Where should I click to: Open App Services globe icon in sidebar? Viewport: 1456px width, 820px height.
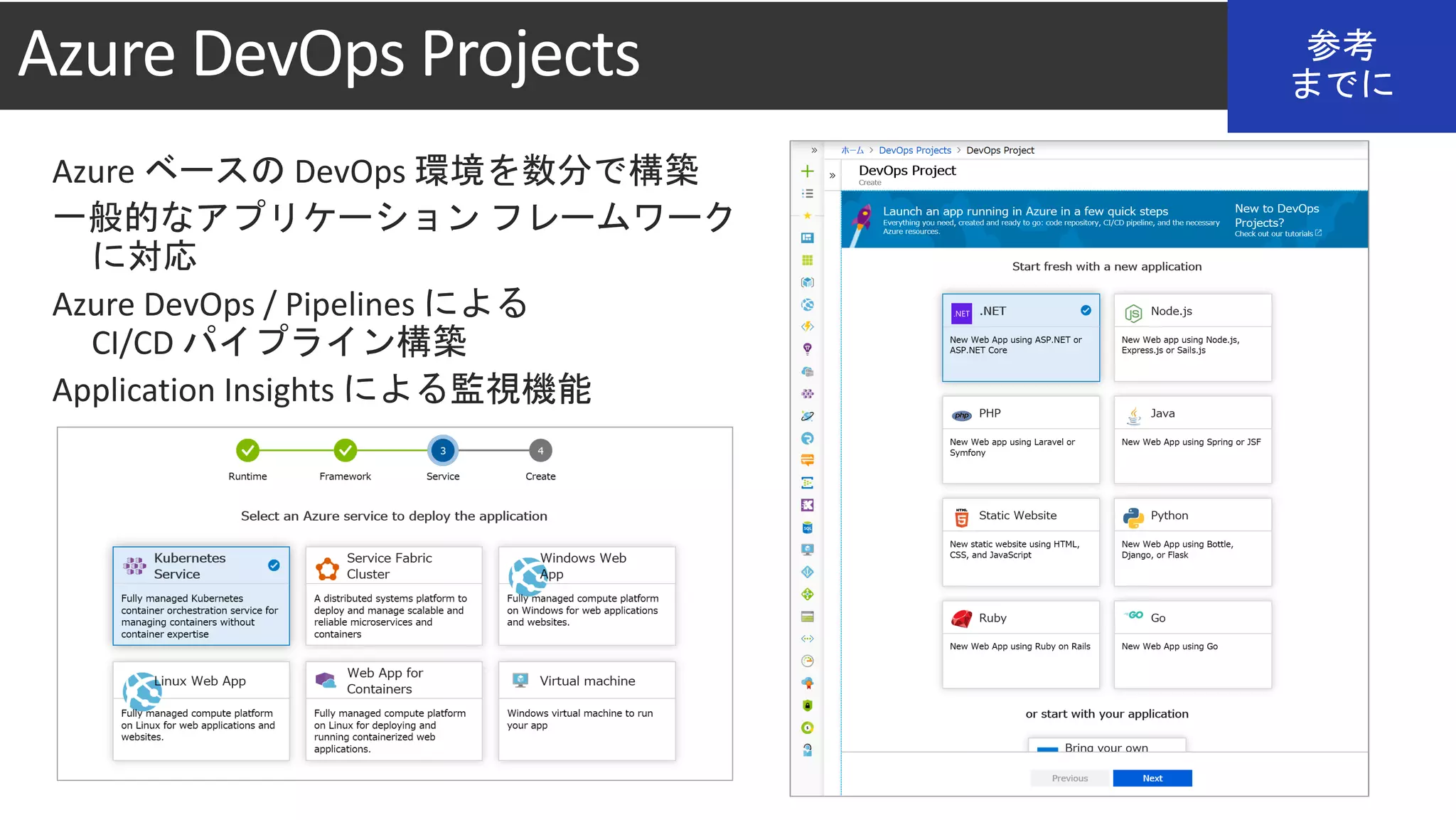click(807, 304)
